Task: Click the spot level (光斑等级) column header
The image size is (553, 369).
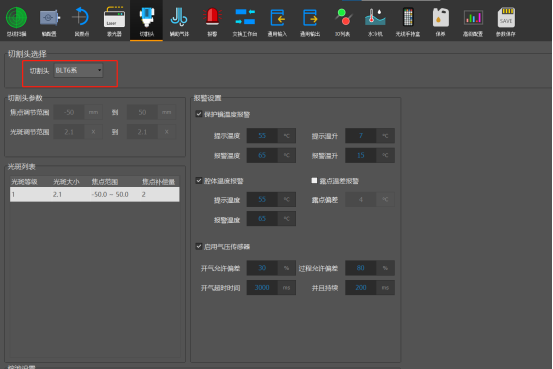Action: [x=24, y=182]
